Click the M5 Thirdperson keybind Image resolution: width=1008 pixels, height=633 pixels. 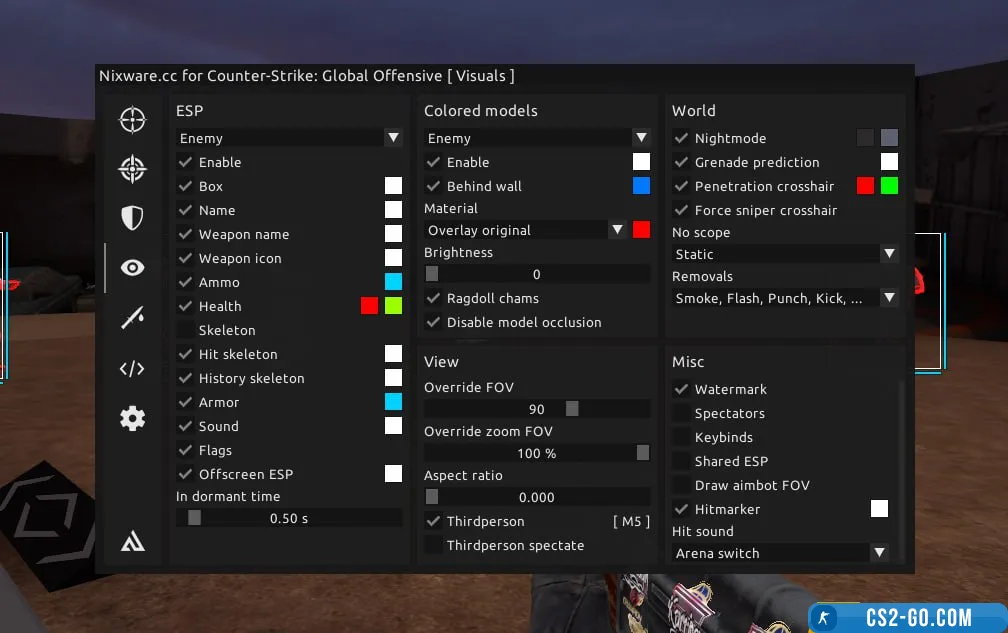pyautogui.click(x=630, y=521)
